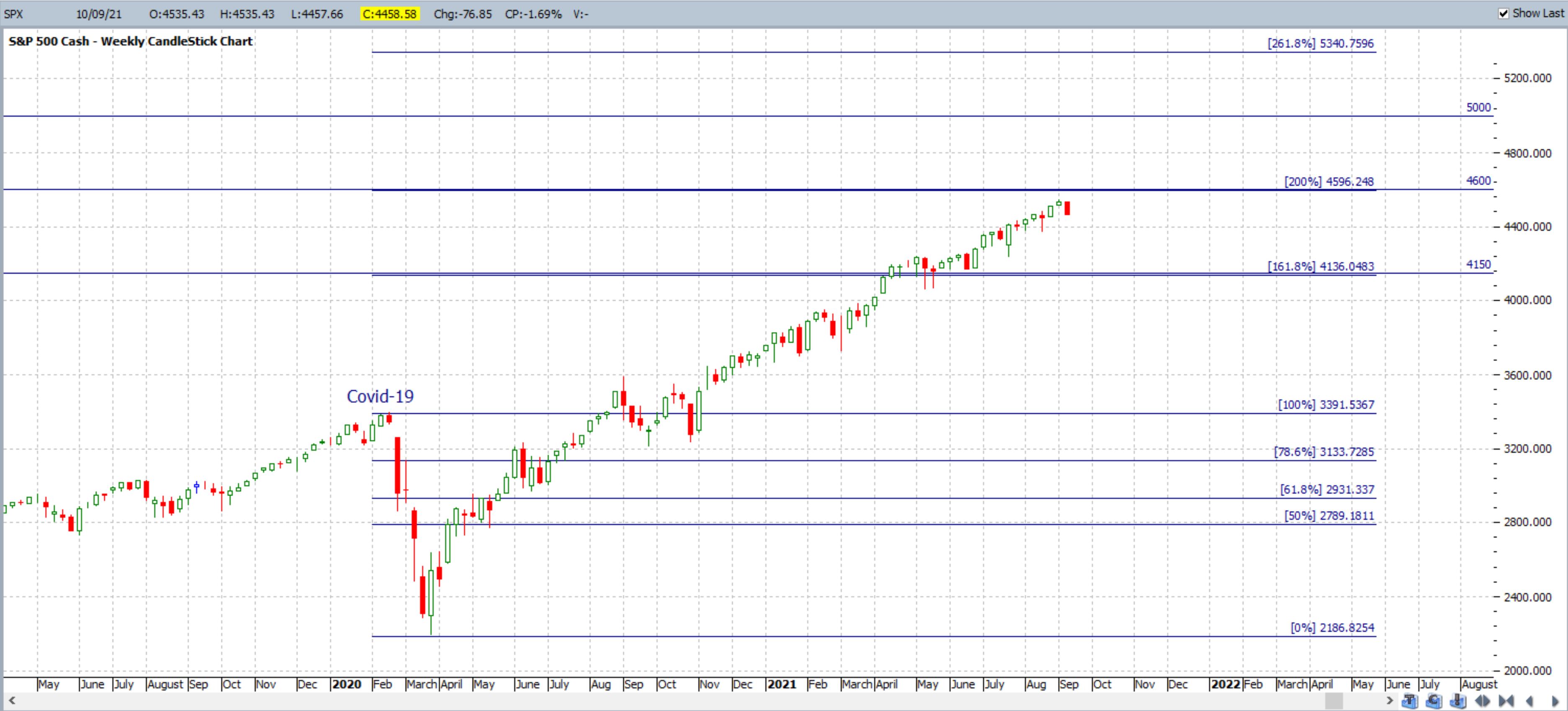Click the low value L:4457.66

point(317,14)
